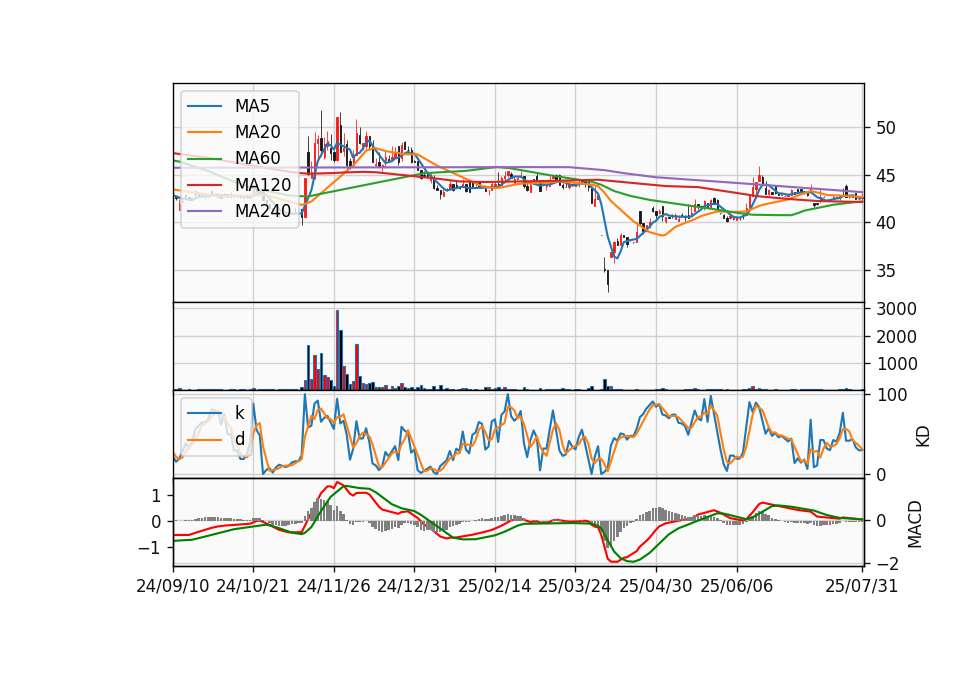960x690 pixels.
Task: Click the price axis value 35
Action: 886,271
